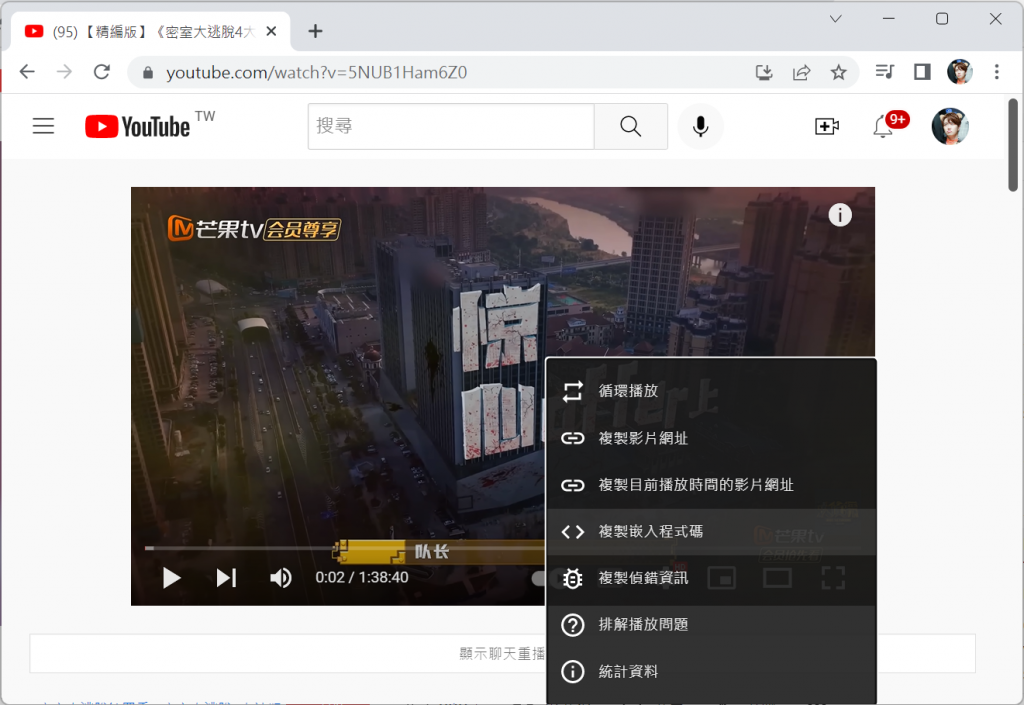This screenshot has height=705, width=1024.
Task: Open notifications bell
Action: tap(883, 126)
